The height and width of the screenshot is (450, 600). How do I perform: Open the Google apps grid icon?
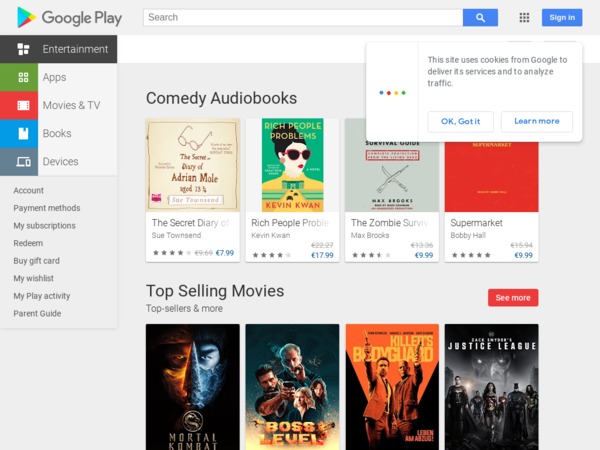click(524, 18)
